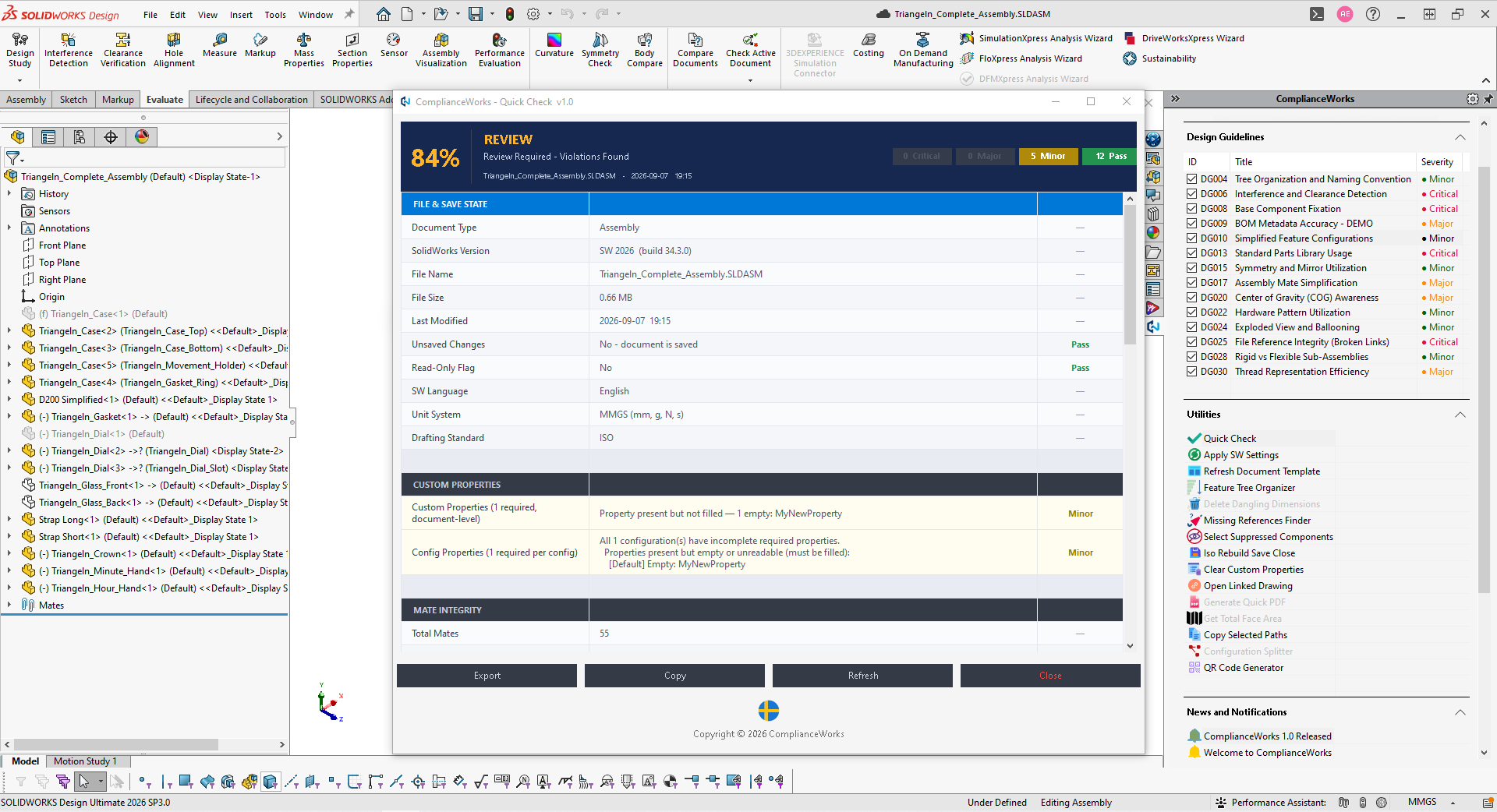Open the Sustainability tool
Screen dimensions: 1497x812
click(x=1160, y=58)
